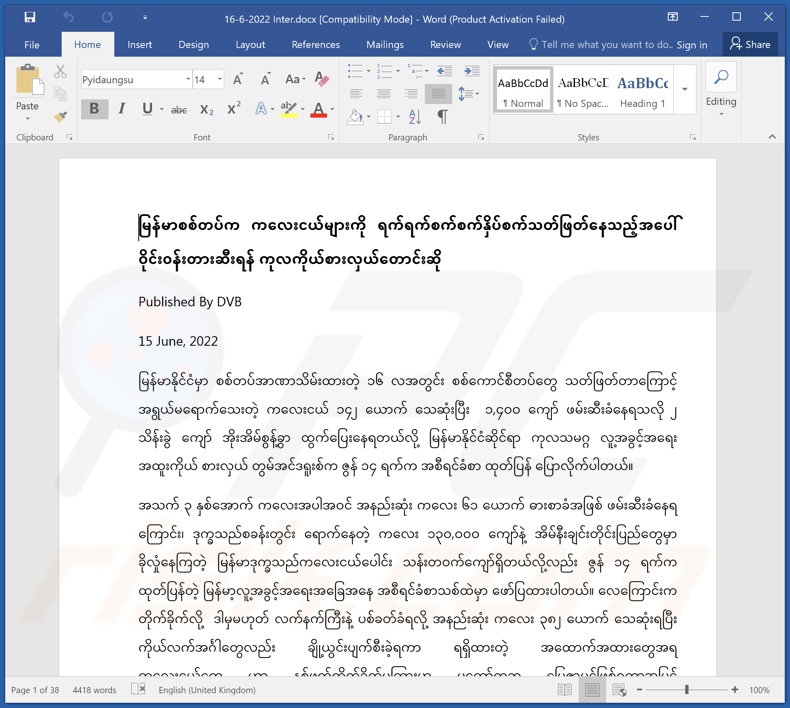The width and height of the screenshot is (790, 708).
Task: Save the document with the floppy disk icon
Action: [30, 17]
